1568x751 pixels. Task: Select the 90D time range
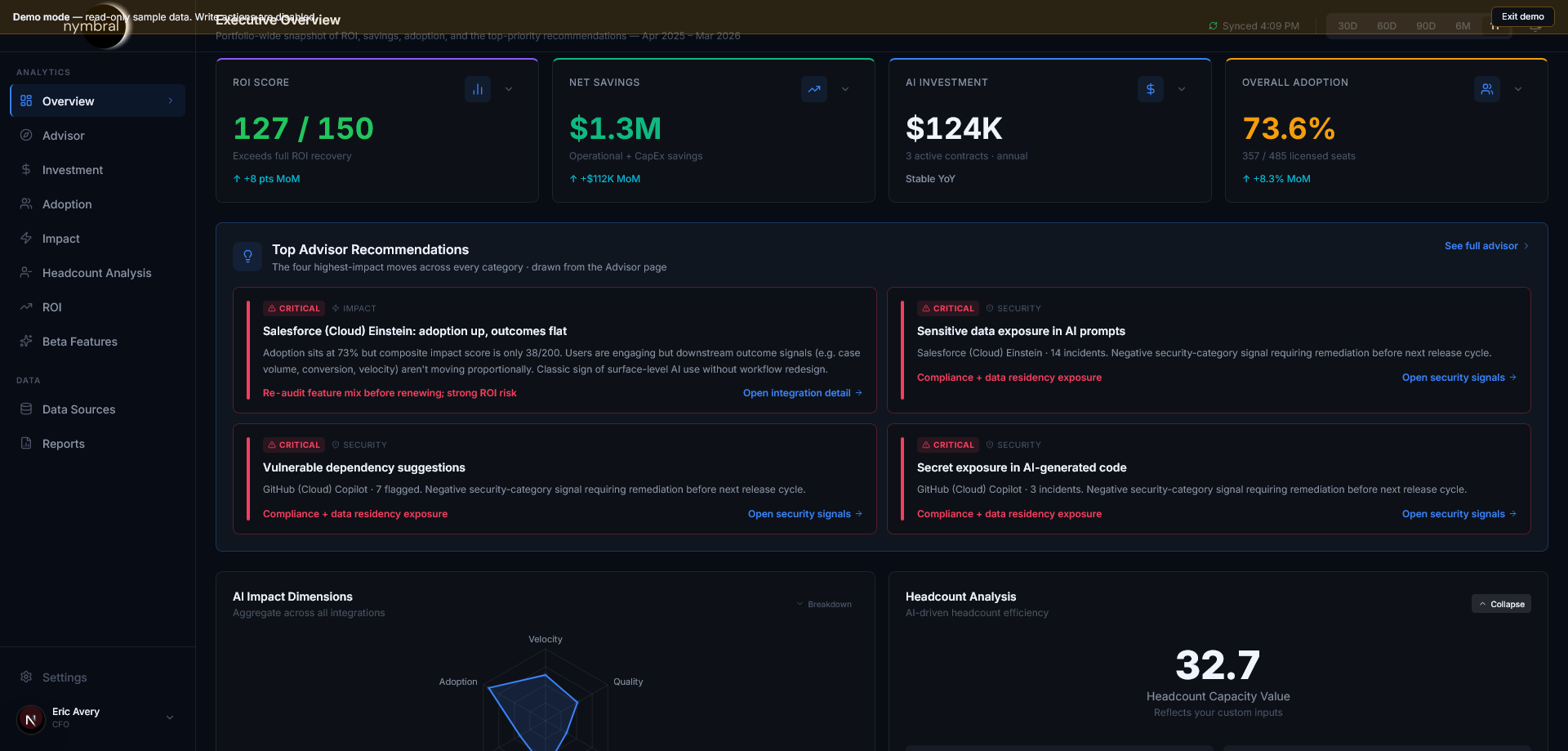pos(1426,26)
